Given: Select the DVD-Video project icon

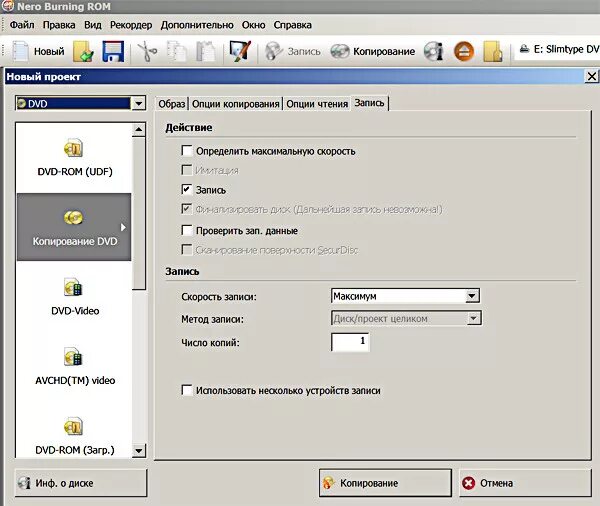Looking at the screenshot, I should coord(73,288).
